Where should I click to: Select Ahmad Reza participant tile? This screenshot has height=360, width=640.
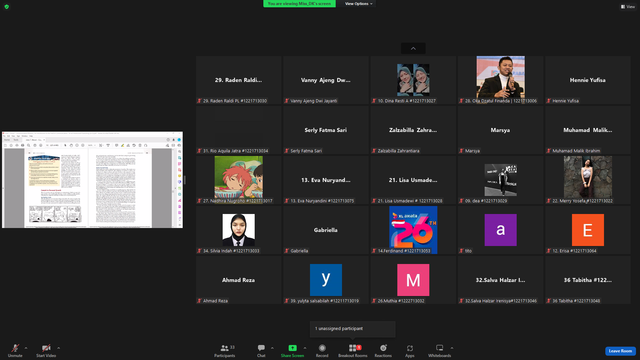click(x=239, y=280)
